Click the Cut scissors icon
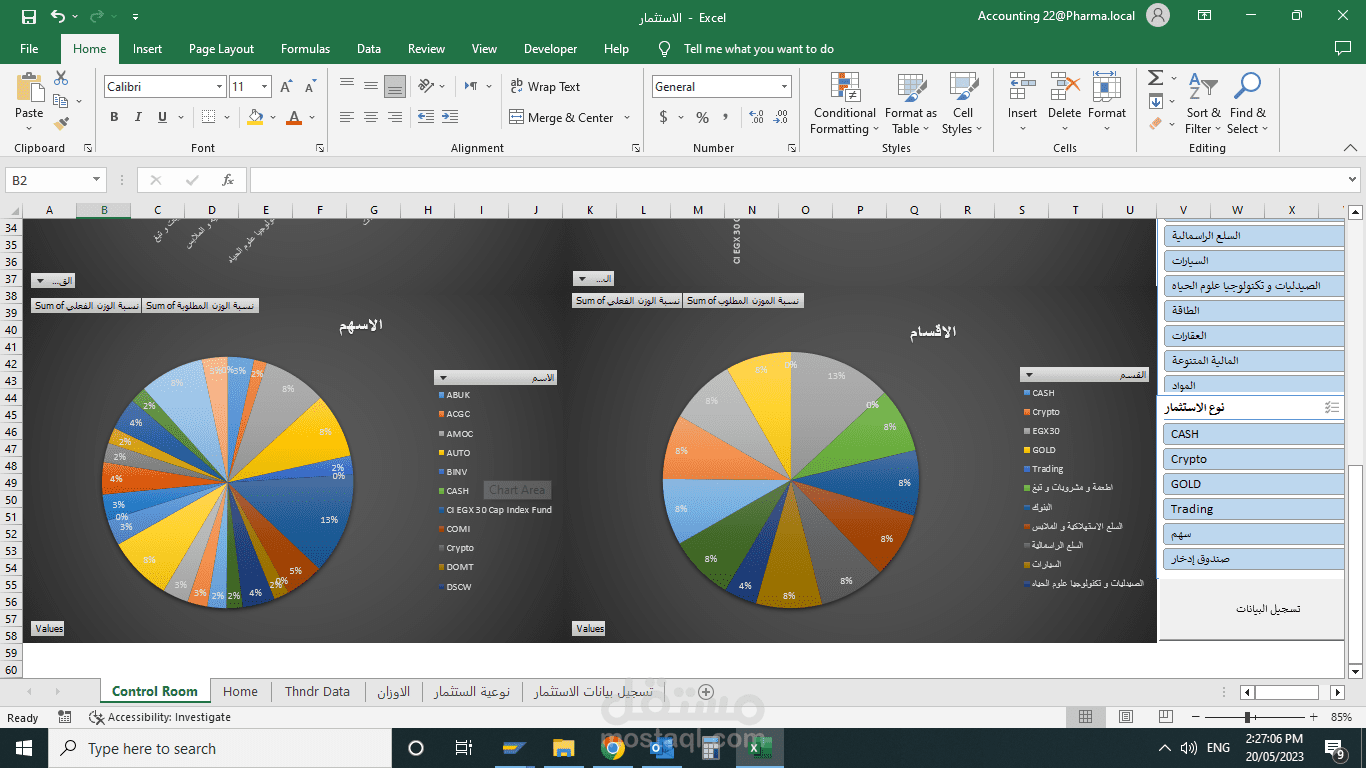Image resolution: width=1366 pixels, height=768 pixels. point(61,78)
